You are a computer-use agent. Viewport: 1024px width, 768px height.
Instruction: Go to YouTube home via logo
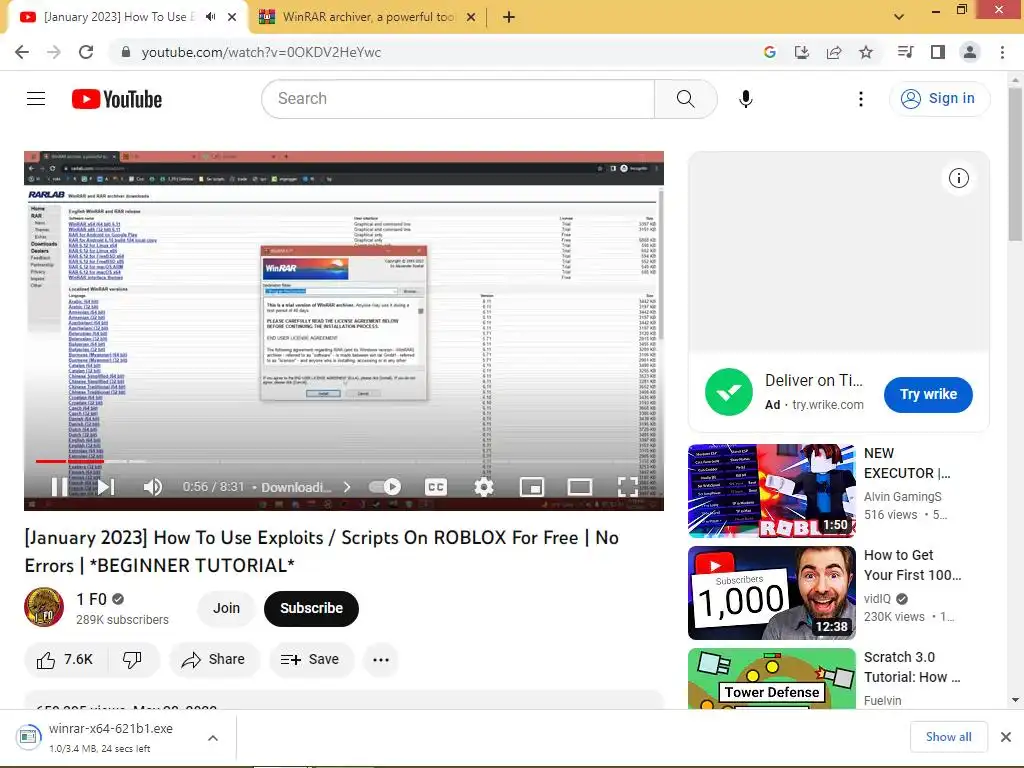[117, 99]
